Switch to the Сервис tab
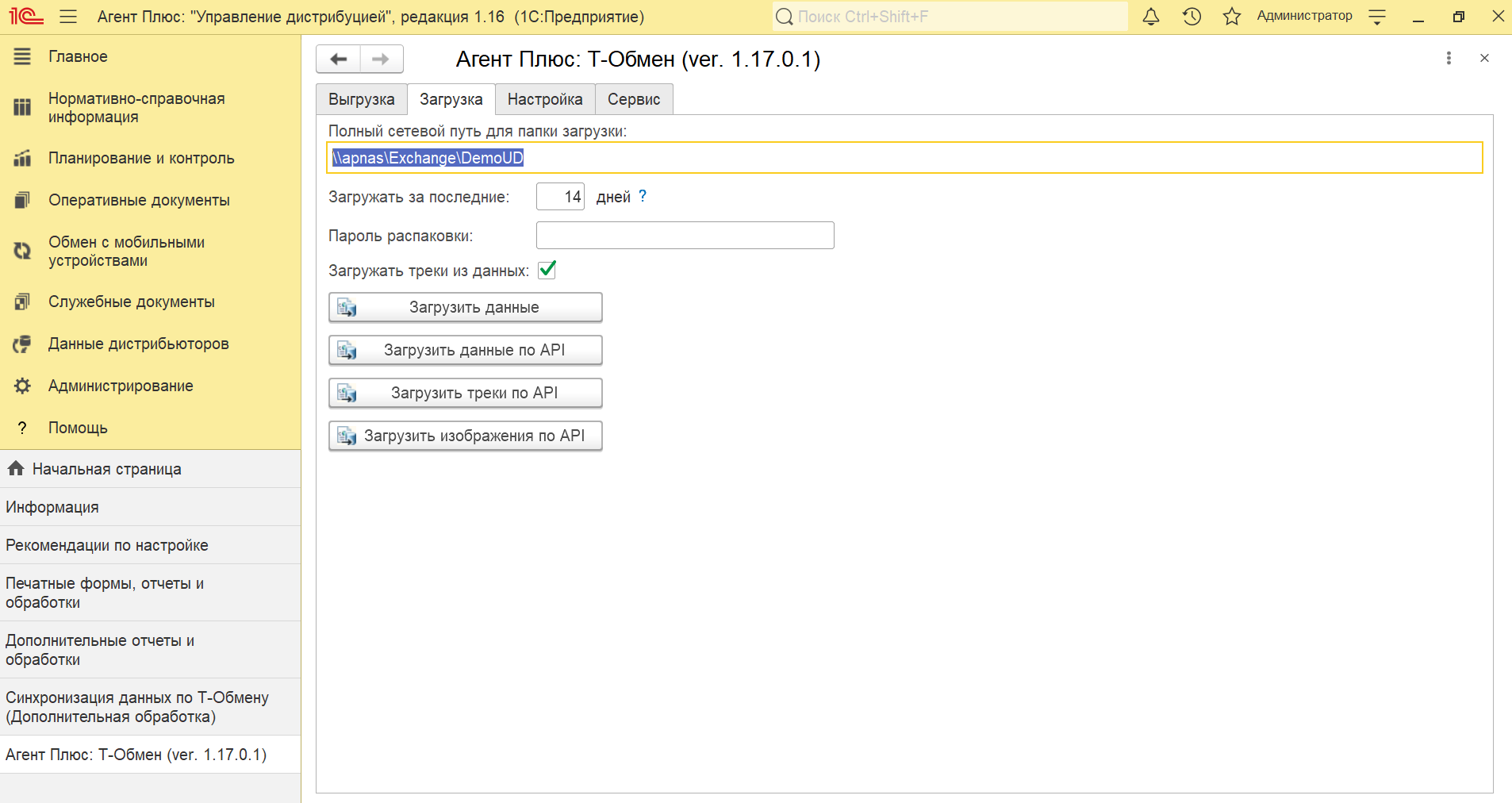 [634, 99]
